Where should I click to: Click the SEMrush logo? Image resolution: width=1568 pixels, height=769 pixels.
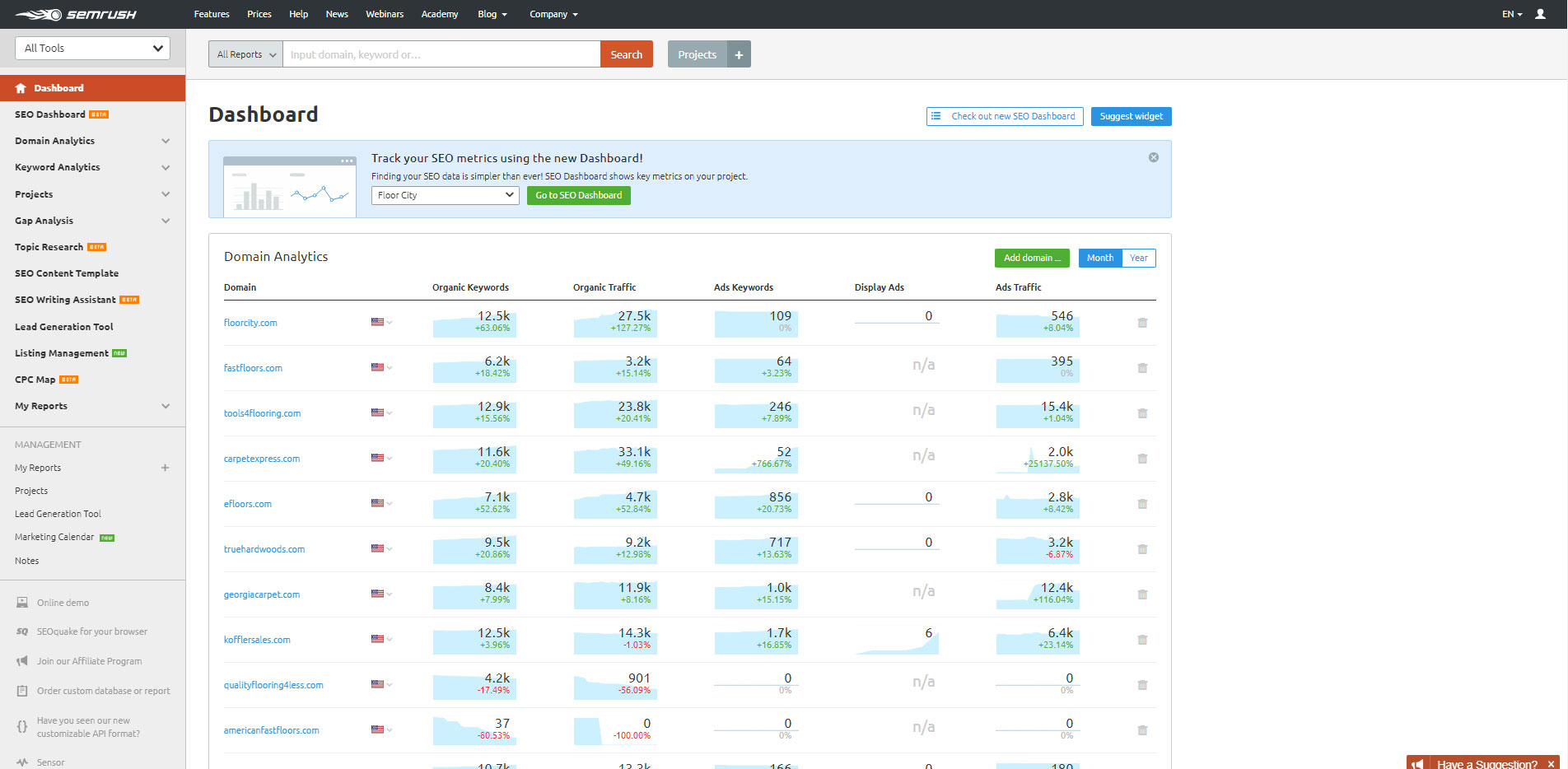[76, 14]
